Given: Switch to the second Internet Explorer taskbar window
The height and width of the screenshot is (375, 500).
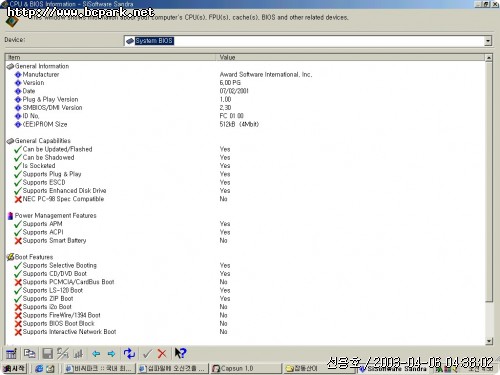Looking at the screenshot, I should coord(173,369).
